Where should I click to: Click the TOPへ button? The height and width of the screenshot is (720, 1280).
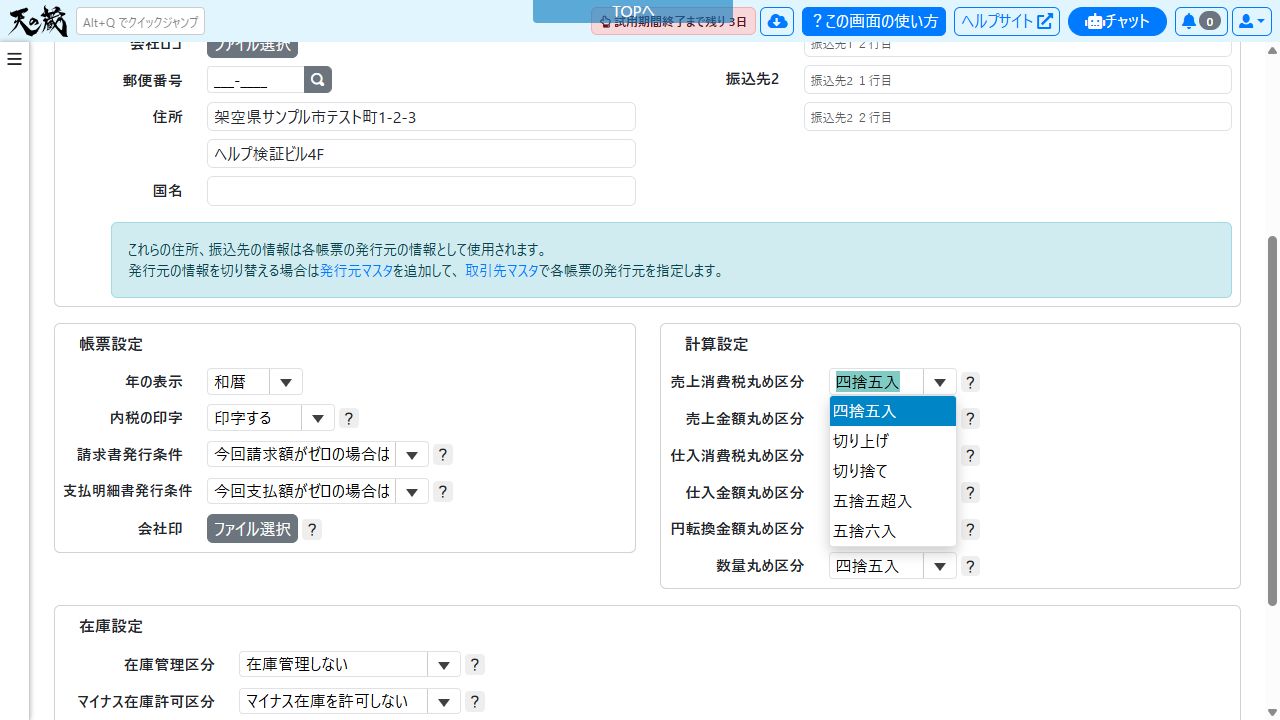[x=633, y=11]
